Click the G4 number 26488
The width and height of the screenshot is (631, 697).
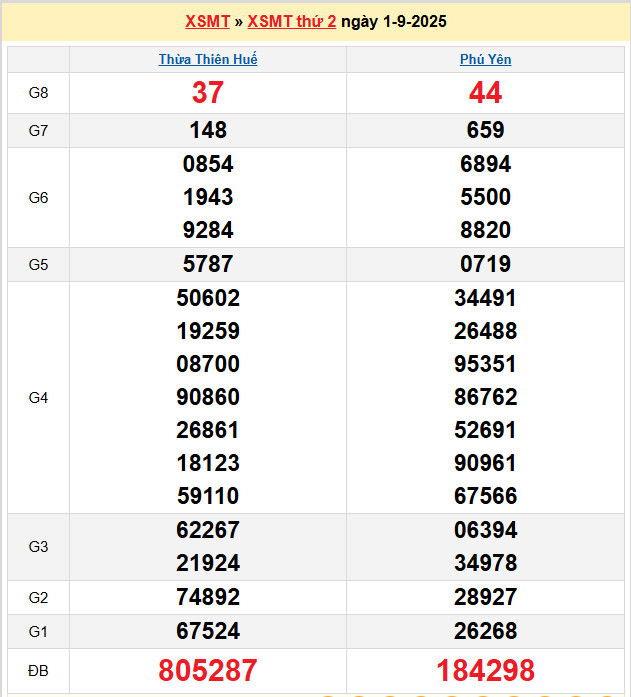click(485, 331)
